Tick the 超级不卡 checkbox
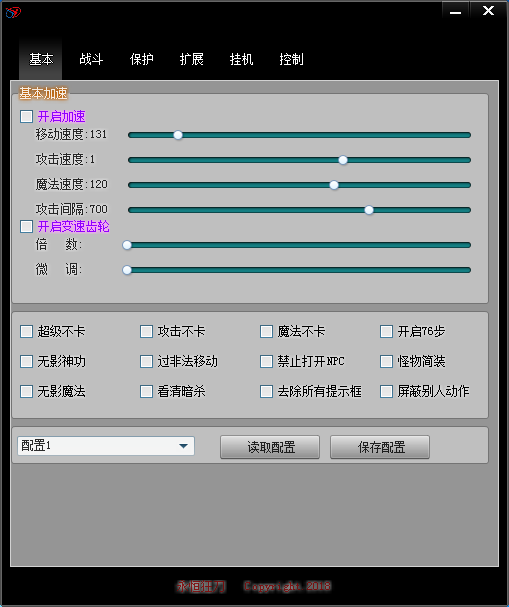This screenshot has width=509, height=607. click(x=26, y=331)
